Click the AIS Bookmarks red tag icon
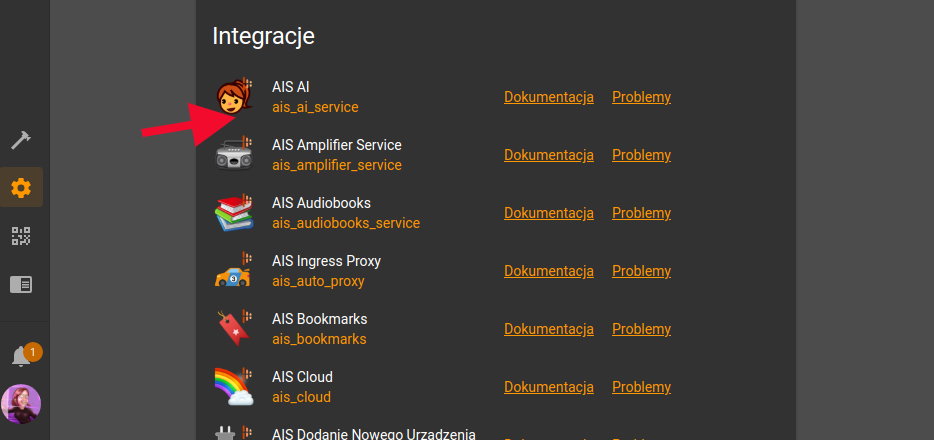934x440 pixels. (234, 328)
